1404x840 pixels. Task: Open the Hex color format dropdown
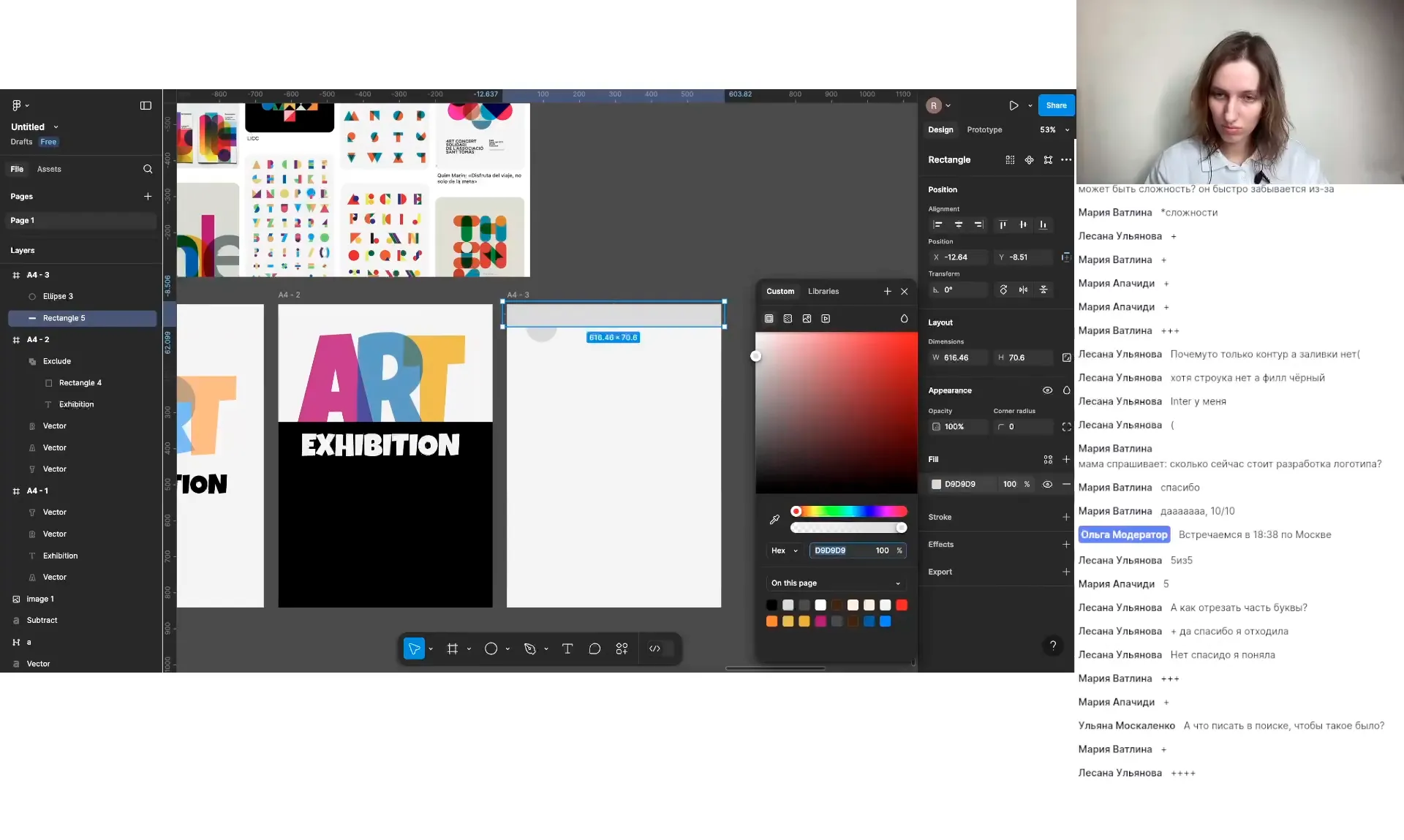click(785, 550)
